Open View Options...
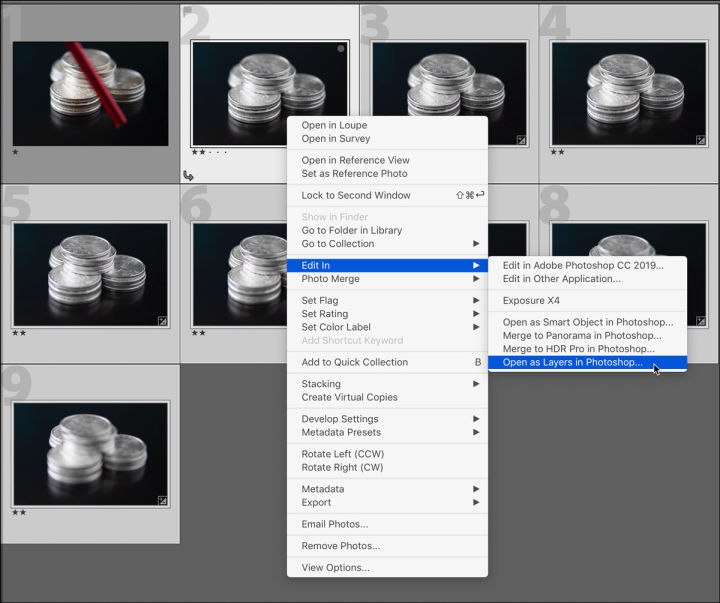The height and width of the screenshot is (603, 720). 387,568
